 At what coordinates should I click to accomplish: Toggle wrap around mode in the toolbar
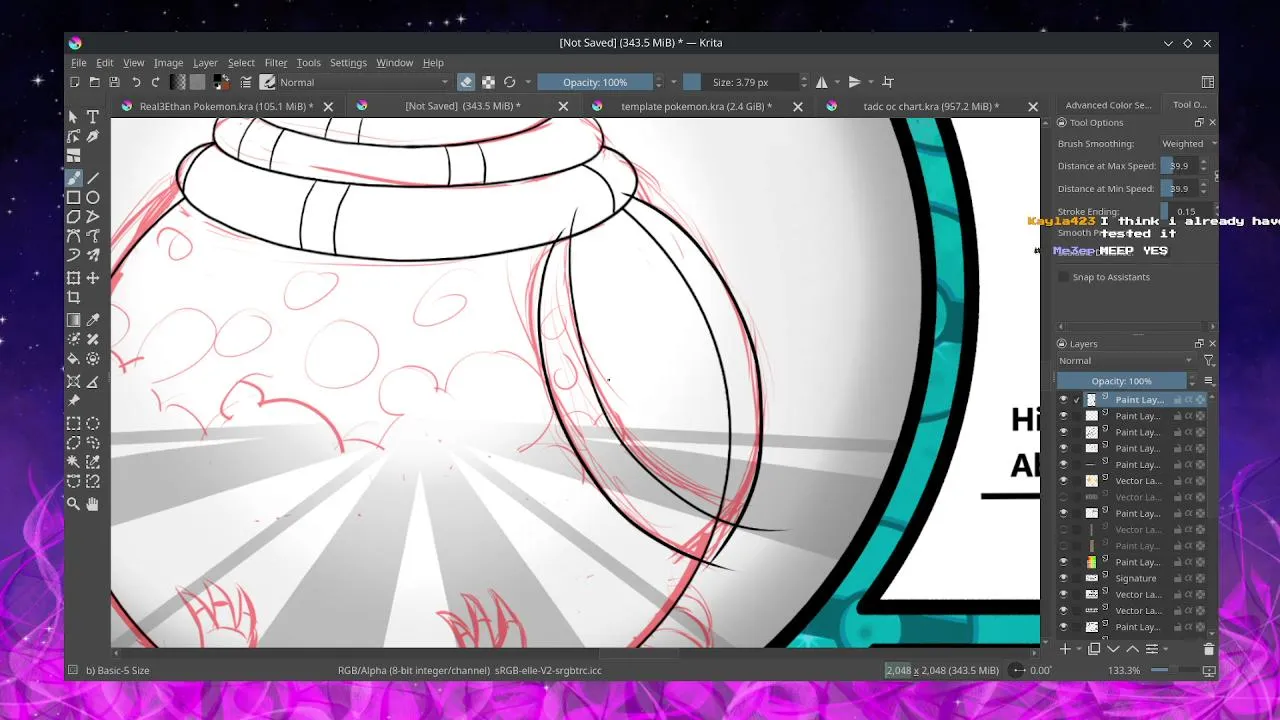(887, 82)
